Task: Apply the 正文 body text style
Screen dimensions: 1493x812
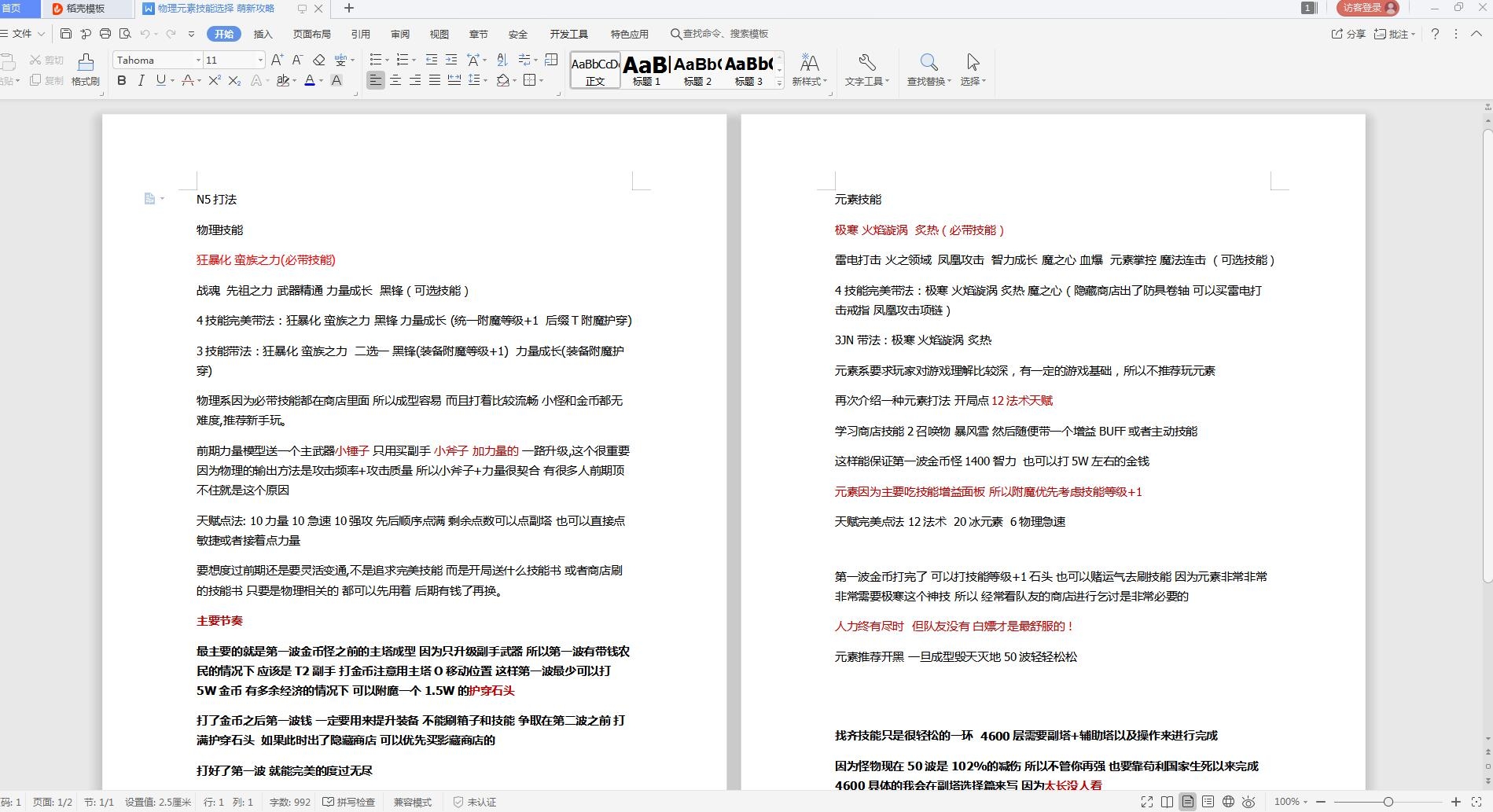Action: [595, 70]
